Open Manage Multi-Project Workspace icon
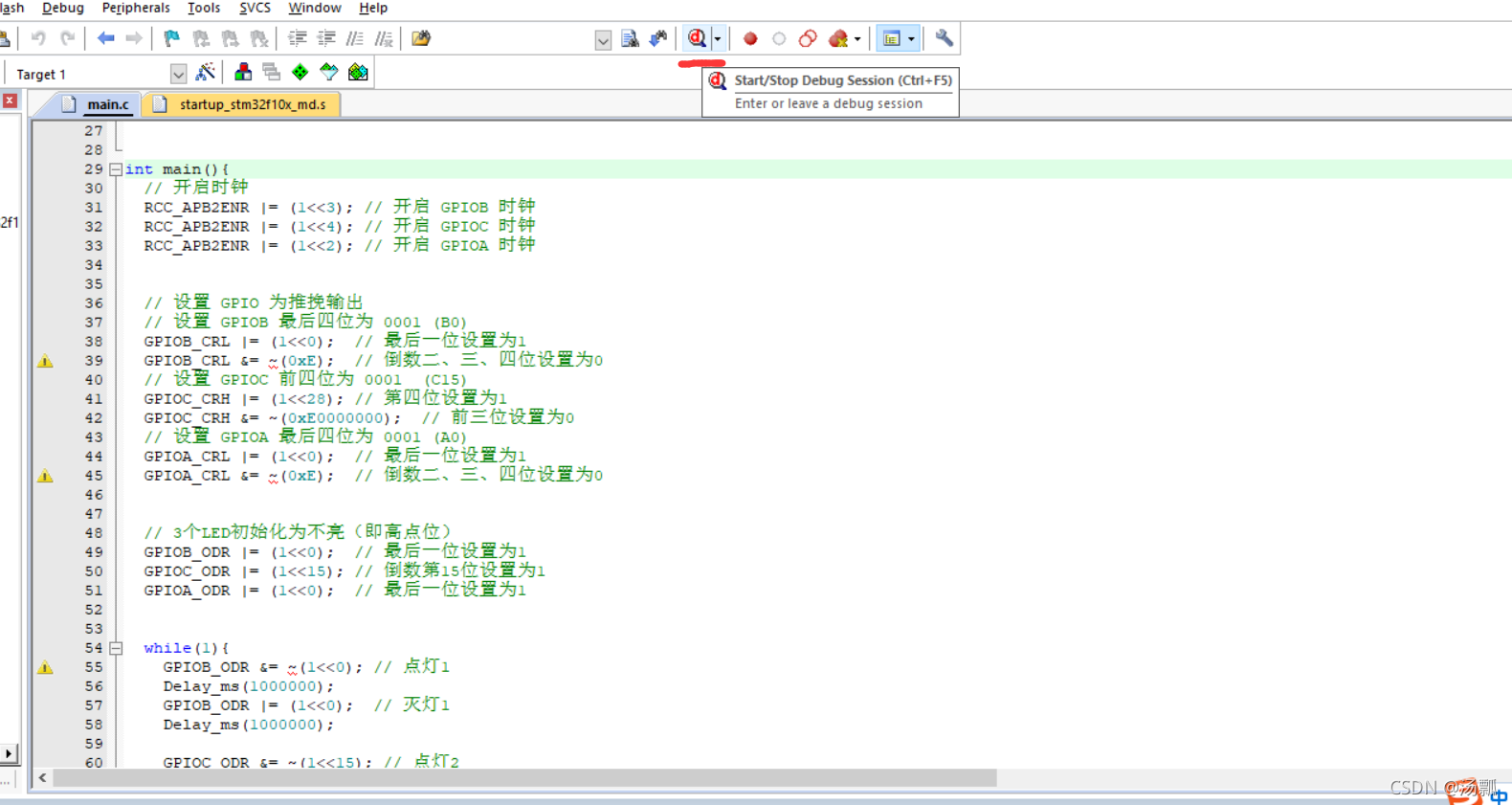Screen dimensions: 1512x805 [x=272, y=73]
